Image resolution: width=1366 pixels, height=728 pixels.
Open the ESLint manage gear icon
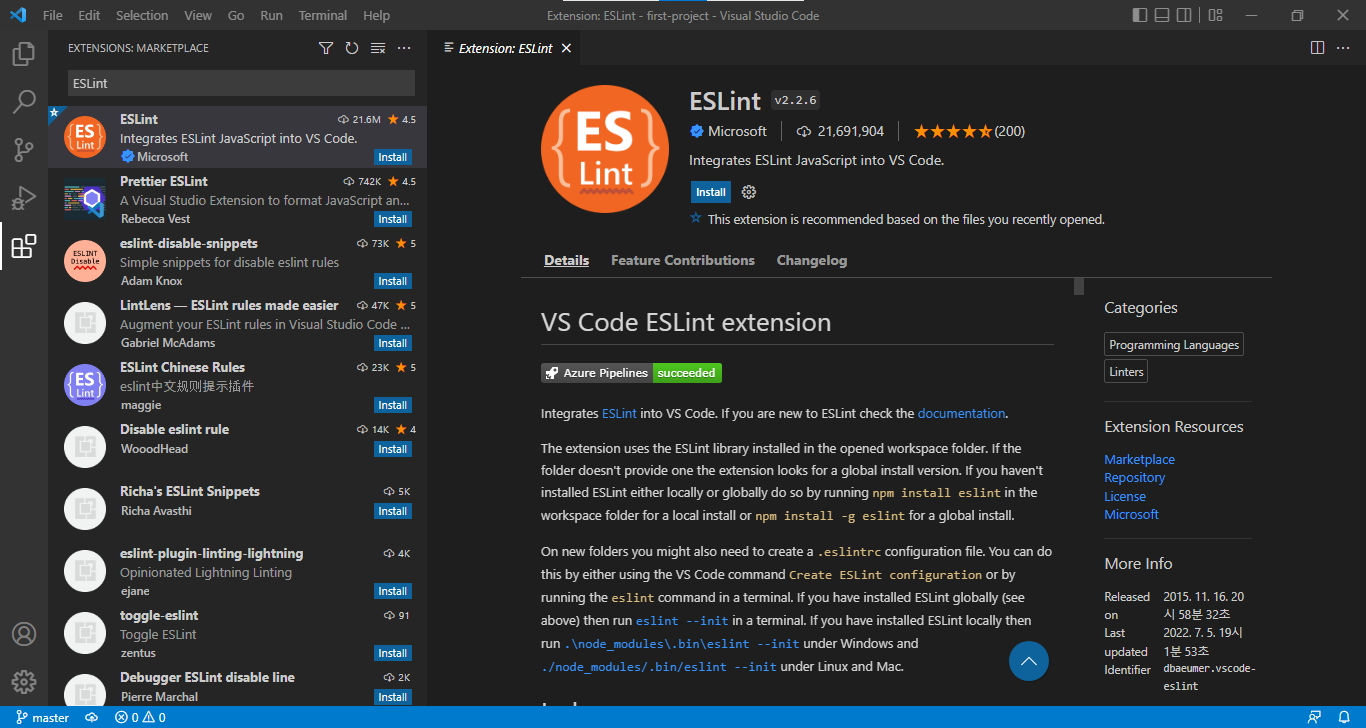(x=749, y=192)
